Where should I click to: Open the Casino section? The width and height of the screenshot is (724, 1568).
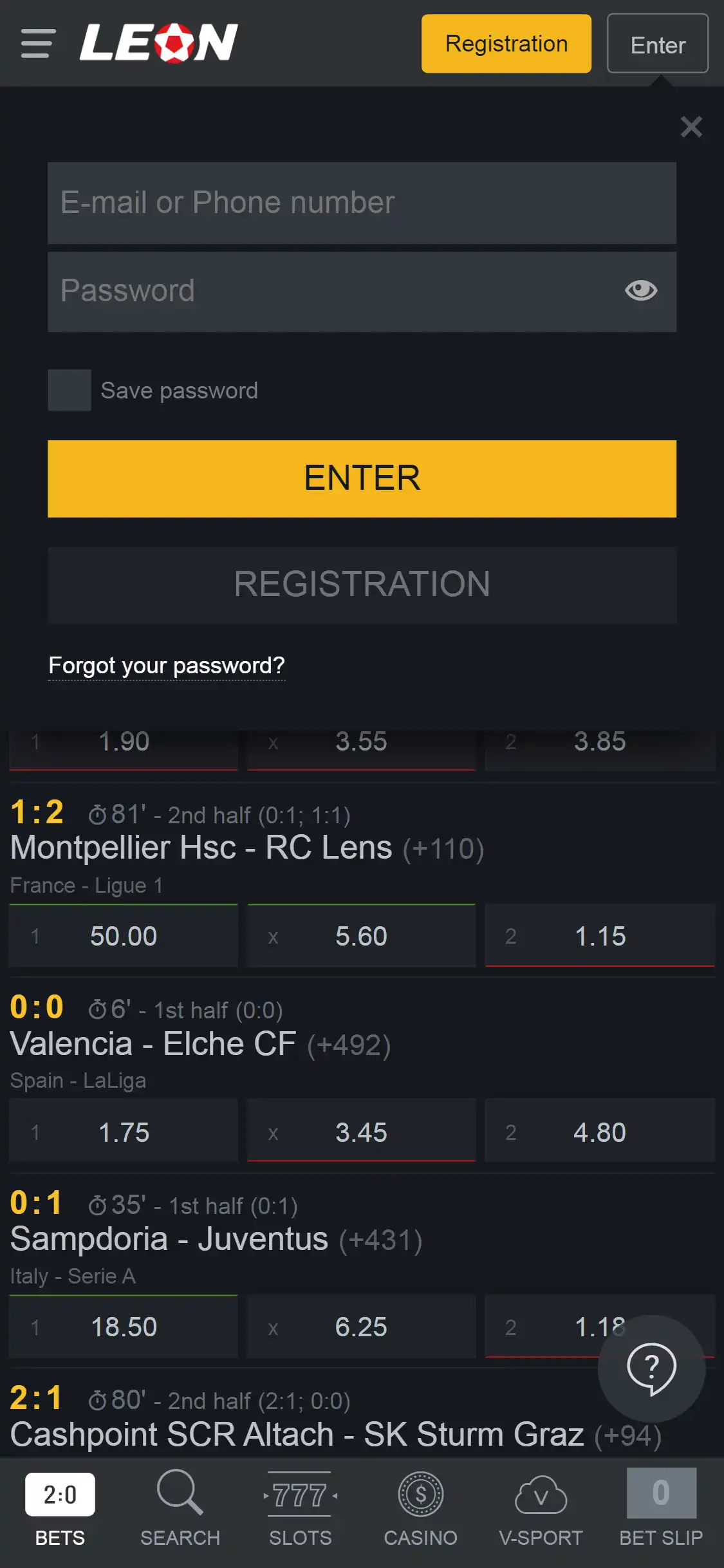point(420,1503)
